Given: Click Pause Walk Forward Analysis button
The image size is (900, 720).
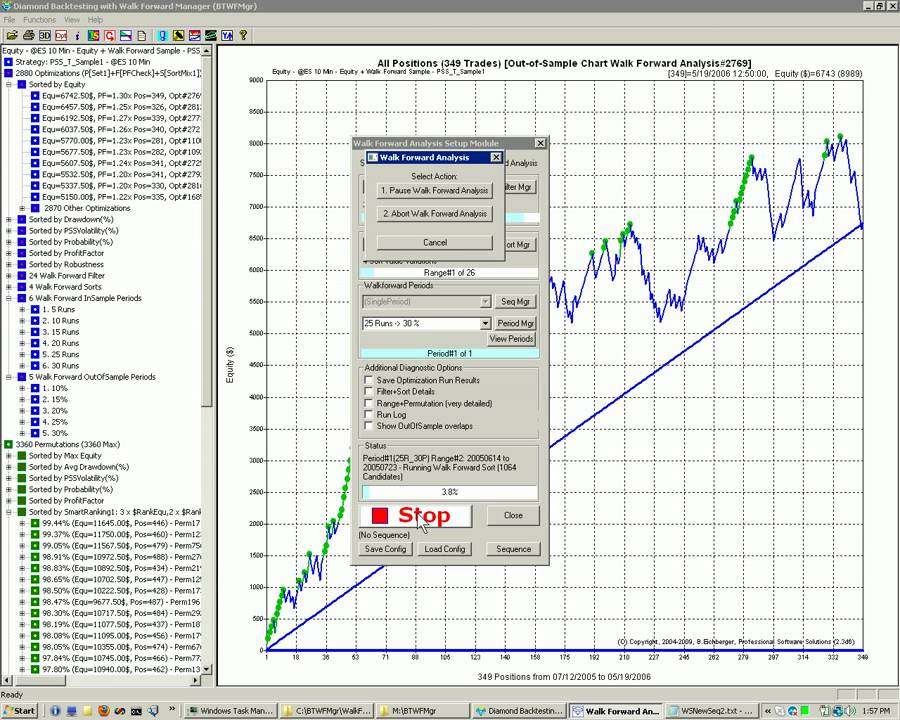Looking at the screenshot, I should click(435, 191).
